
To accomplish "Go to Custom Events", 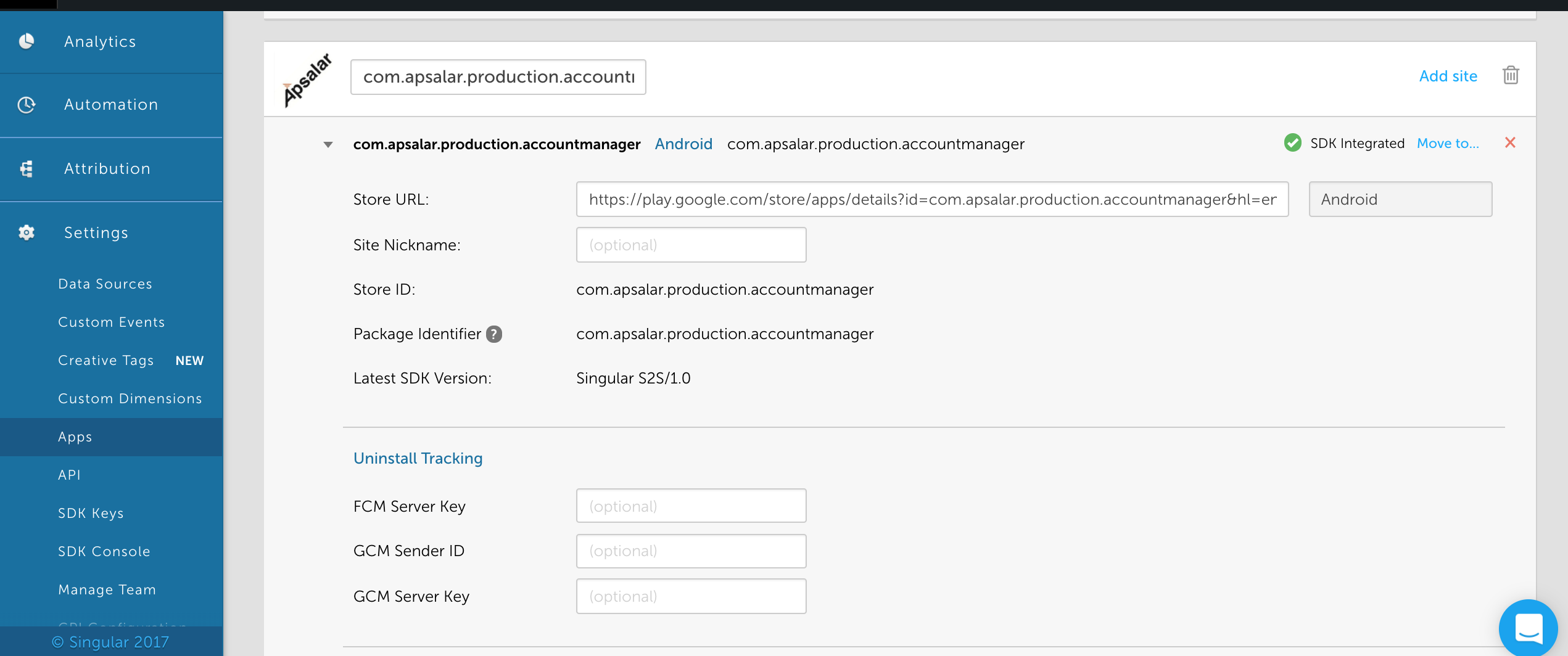I will (111, 322).
